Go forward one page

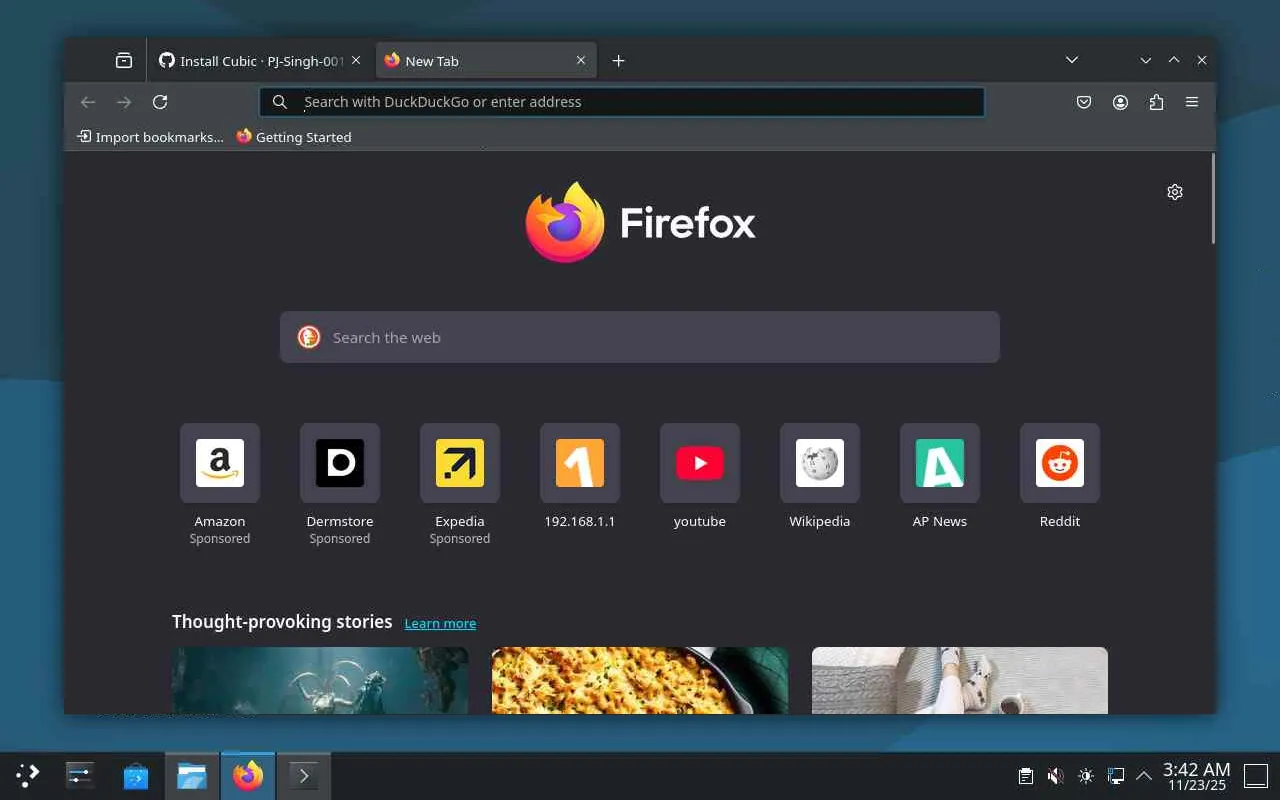(x=124, y=102)
